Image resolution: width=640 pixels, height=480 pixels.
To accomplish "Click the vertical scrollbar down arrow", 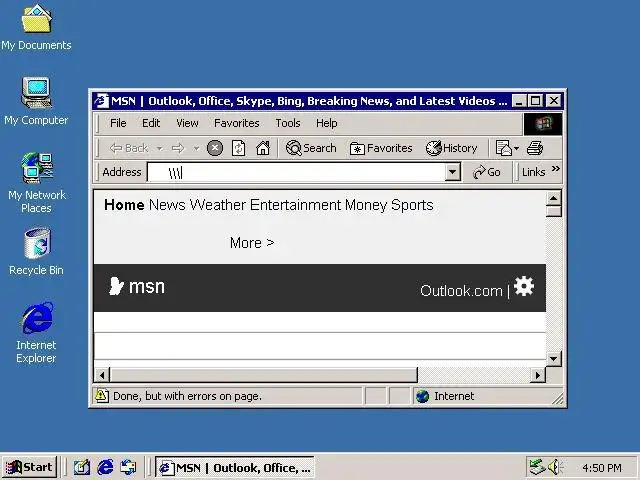I will [553, 359].
